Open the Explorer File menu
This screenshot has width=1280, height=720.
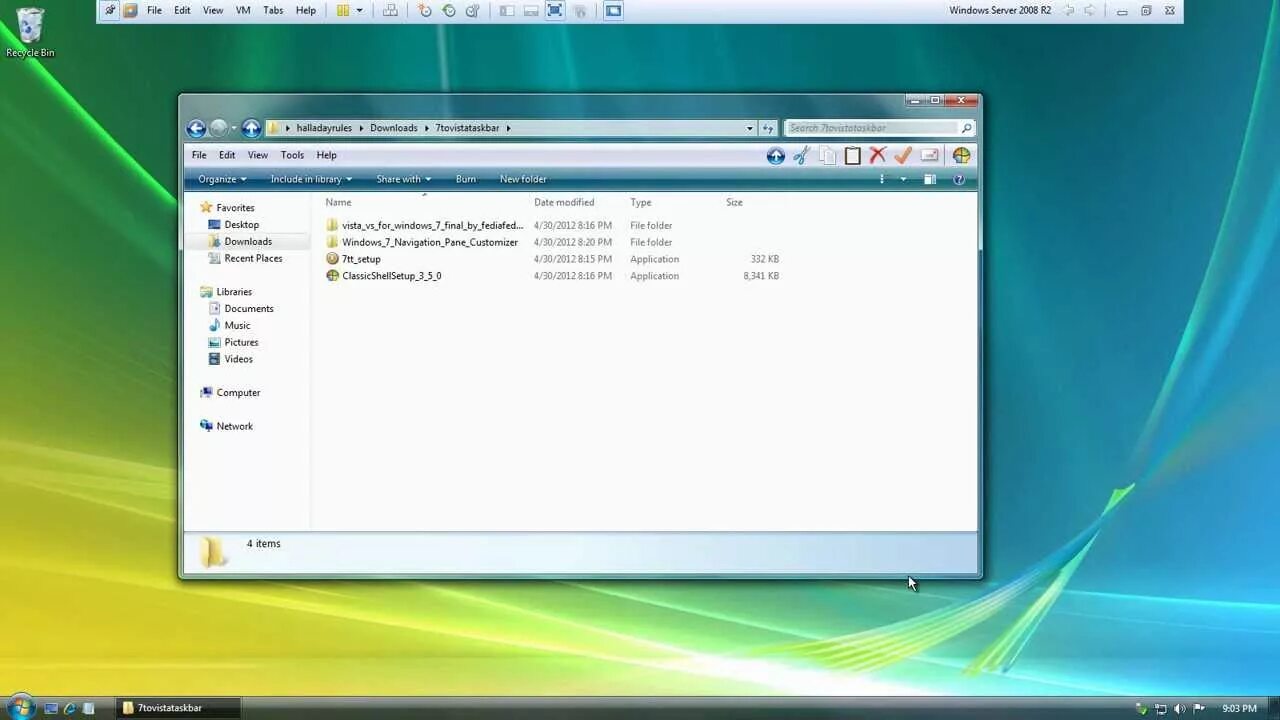point(199,155)
